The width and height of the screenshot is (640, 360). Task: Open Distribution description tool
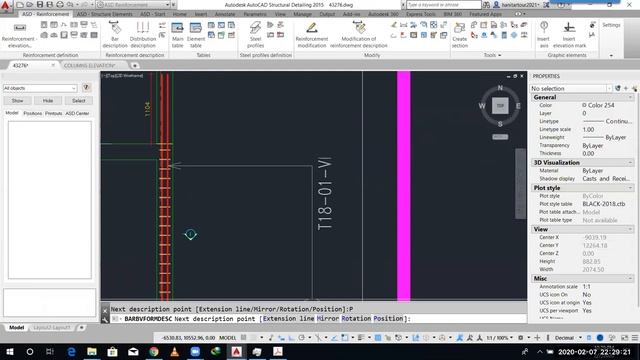click(x=142, y=35)
